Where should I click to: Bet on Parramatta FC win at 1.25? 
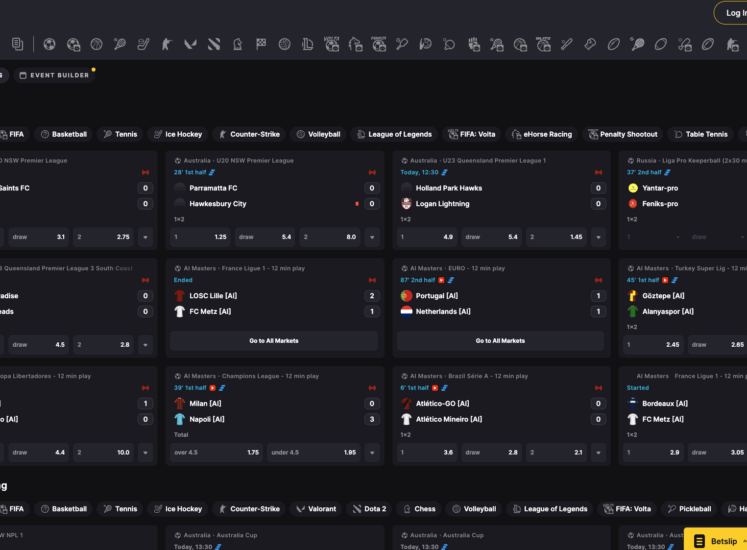[x=200, y=237]
